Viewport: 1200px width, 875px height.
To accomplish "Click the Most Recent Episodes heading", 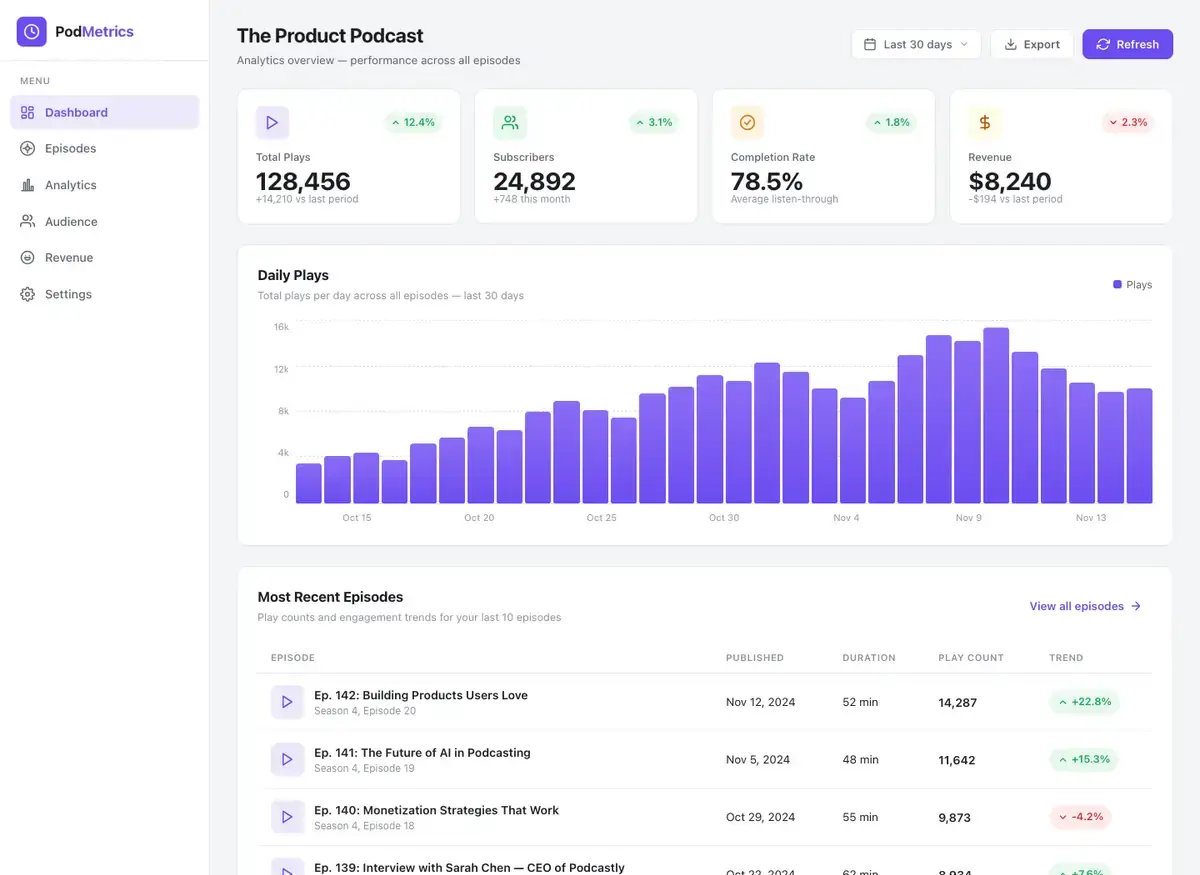I will [330, 597].
